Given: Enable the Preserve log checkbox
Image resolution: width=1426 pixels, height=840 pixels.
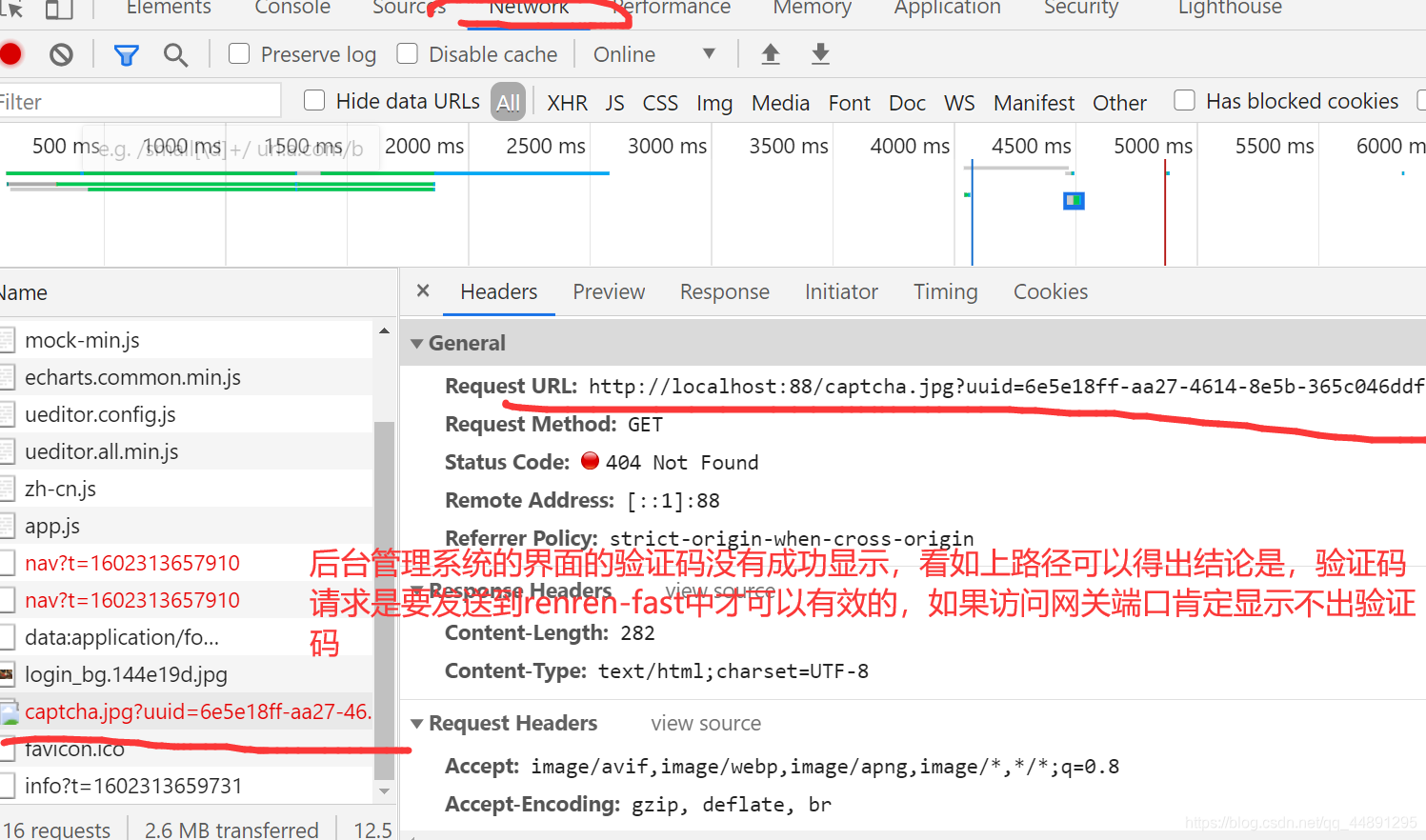Looking at the screenshot, I should click(x=239, y=53).
